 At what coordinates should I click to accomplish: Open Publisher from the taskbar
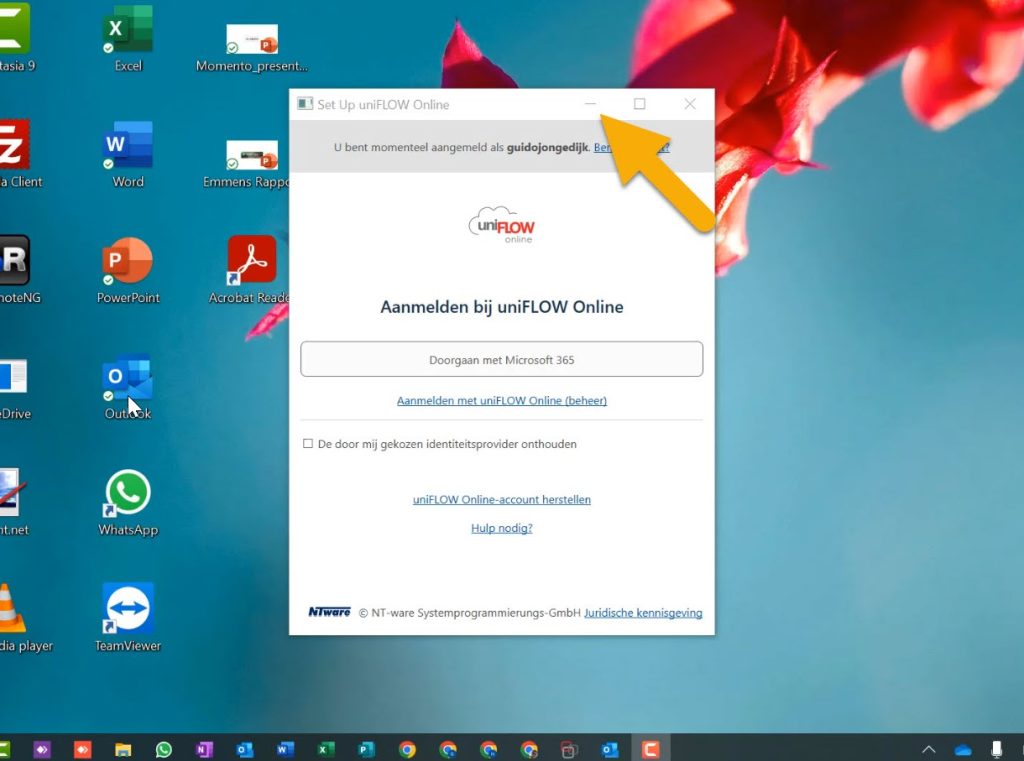pyautogui.click(x=366, y=749)
